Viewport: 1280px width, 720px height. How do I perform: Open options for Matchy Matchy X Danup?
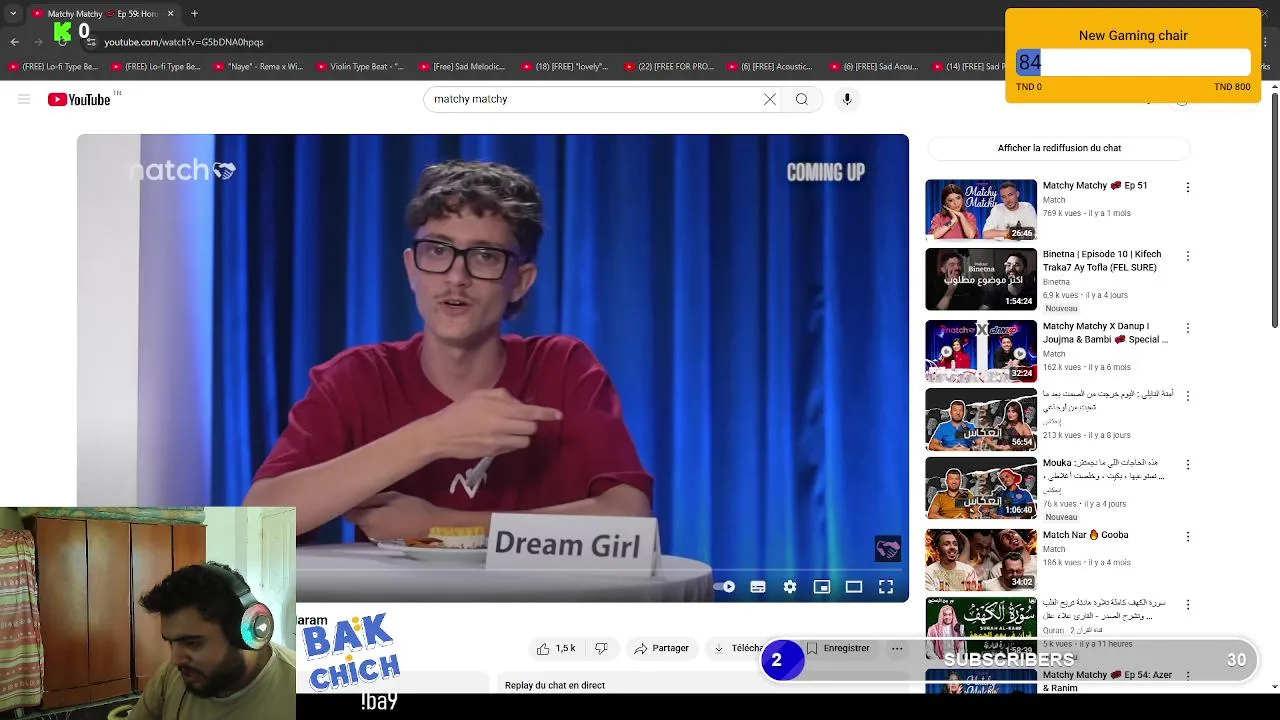click(x=1188, y=328)
